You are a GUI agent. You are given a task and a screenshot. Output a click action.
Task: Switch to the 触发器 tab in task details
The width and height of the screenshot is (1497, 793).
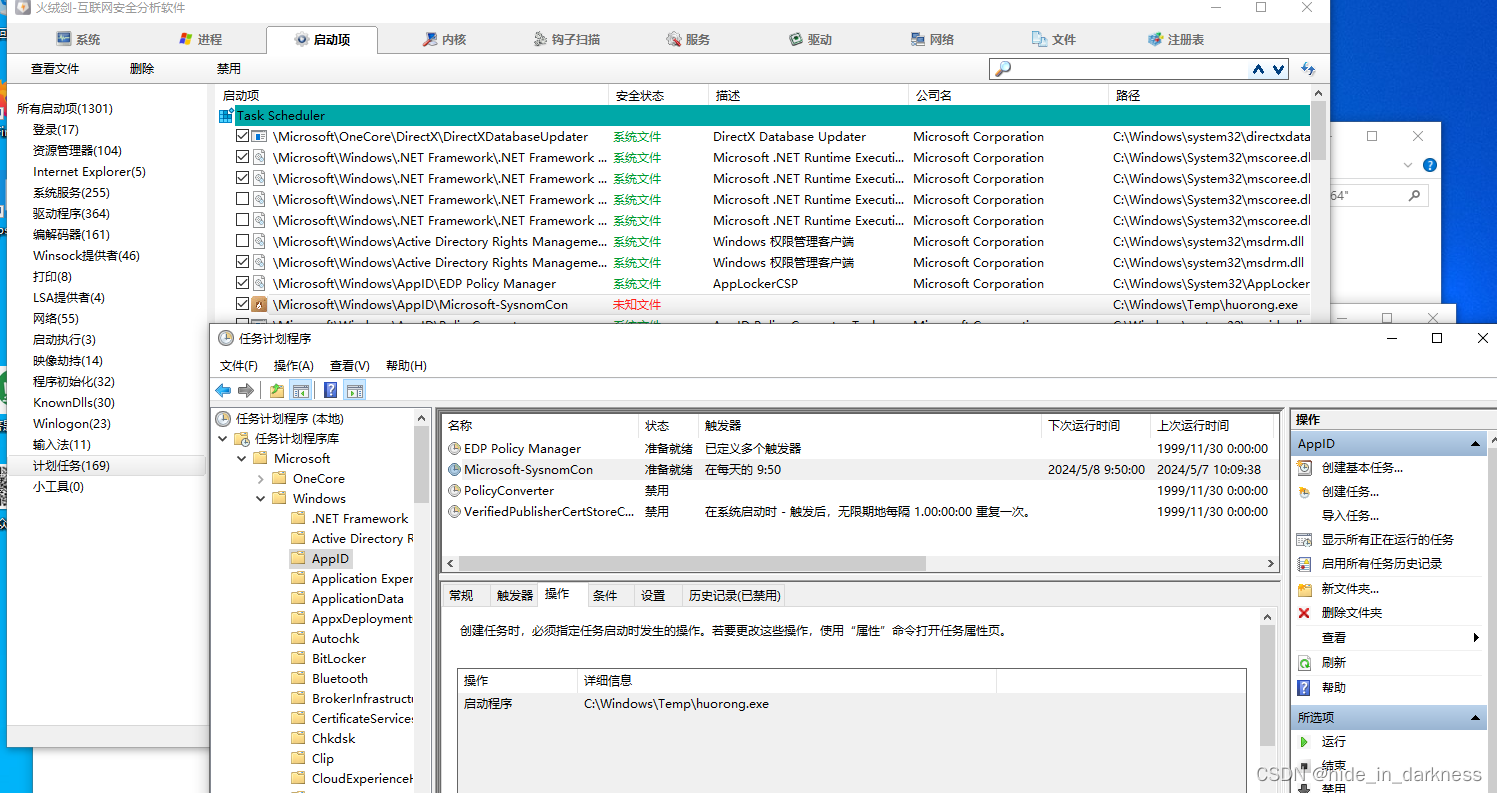514,595
